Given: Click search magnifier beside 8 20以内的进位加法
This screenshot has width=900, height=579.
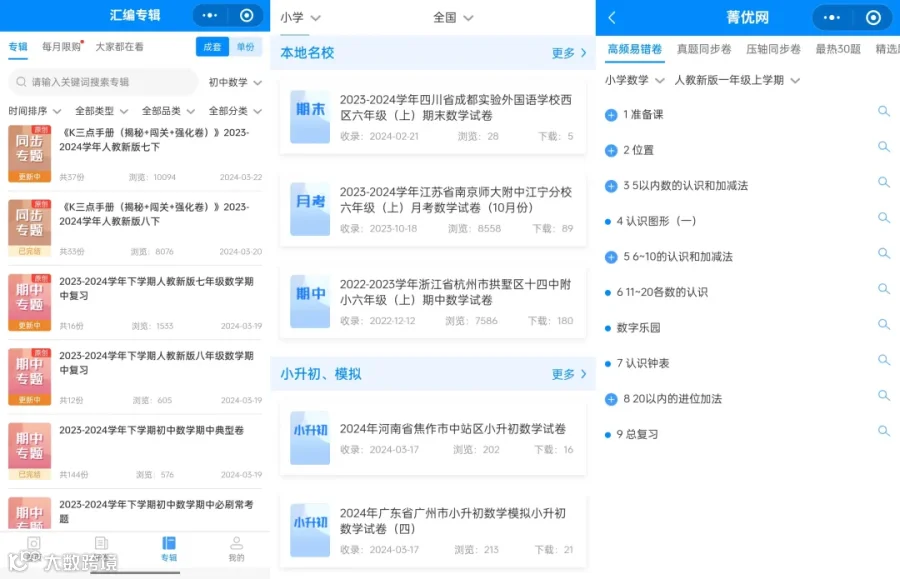Looking at the screenshot, I should (x=883, y=395).
